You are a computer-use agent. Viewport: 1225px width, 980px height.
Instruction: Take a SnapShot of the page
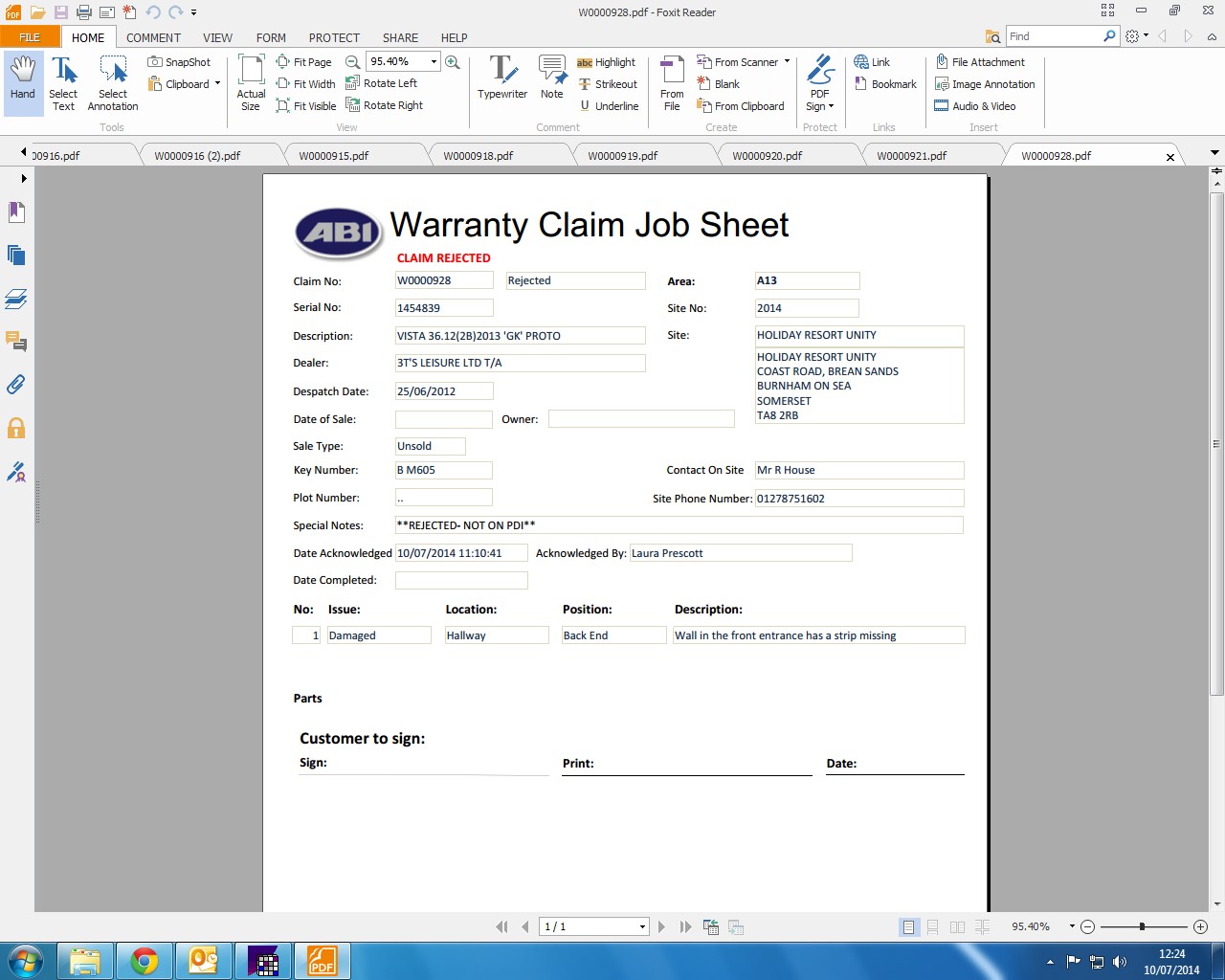(x=179, y=62)
